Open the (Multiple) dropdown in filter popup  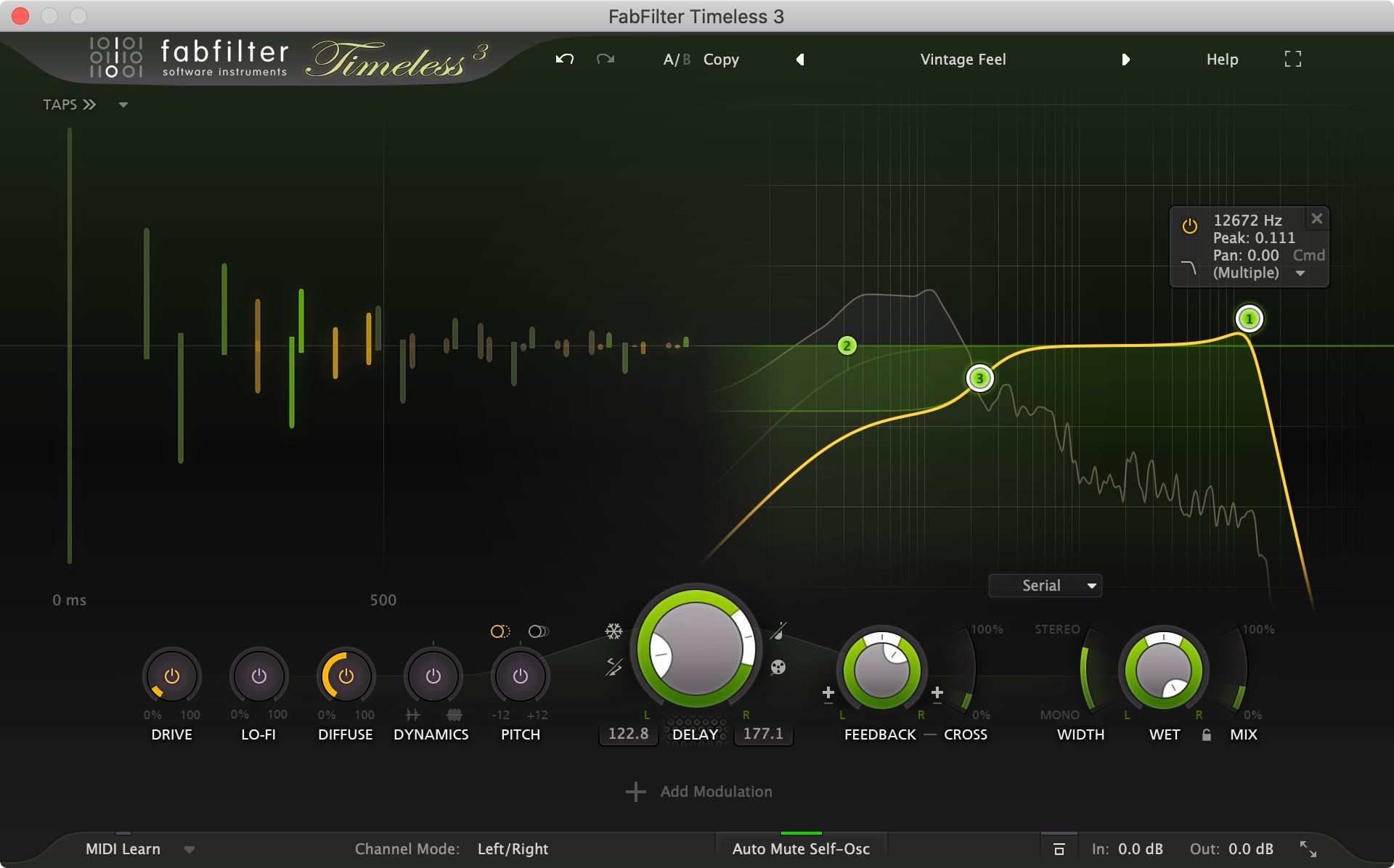1300,273
